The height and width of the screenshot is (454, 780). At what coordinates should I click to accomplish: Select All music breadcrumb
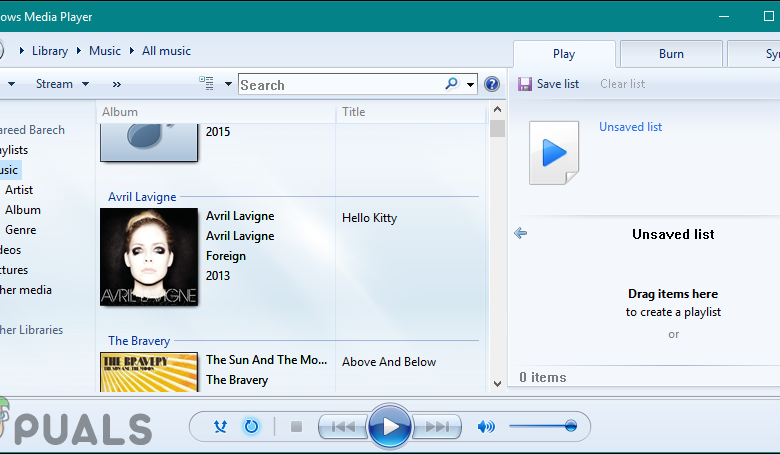tap(166, 51)
